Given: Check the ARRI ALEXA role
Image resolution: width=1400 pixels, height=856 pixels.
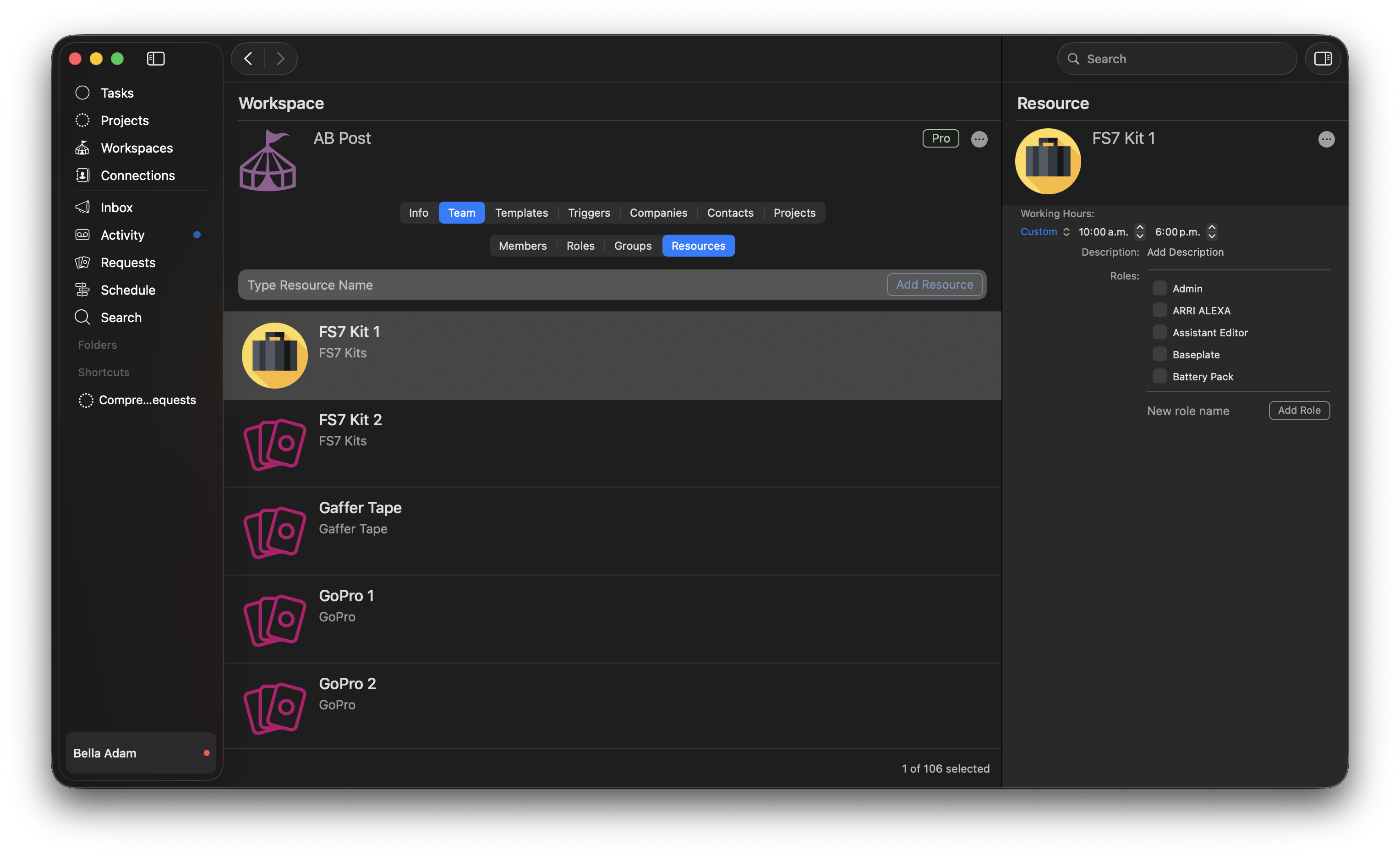Looking at the screenshot, I should (1159, 310).
